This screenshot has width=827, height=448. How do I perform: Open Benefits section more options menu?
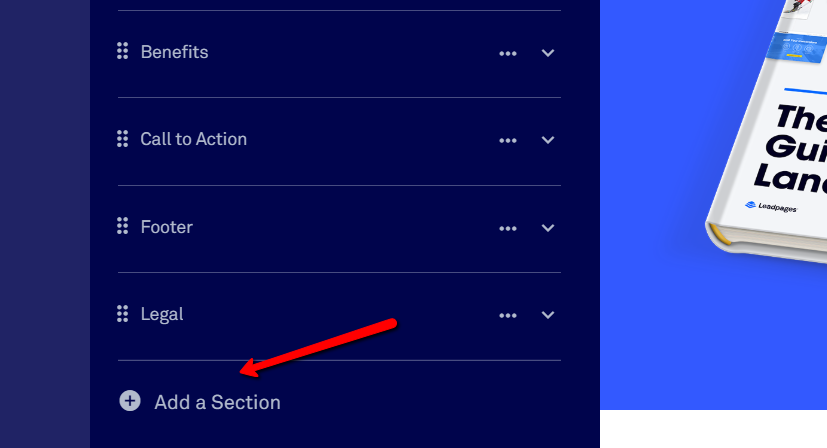508,53
